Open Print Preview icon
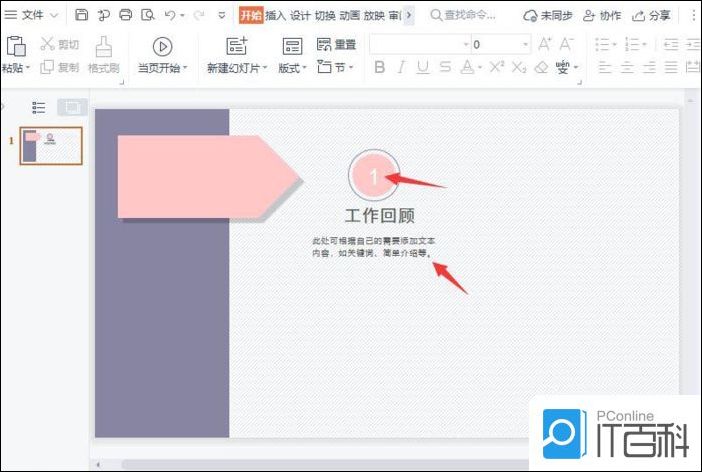Screen dimensions: 702x472 tap(147, 15)
